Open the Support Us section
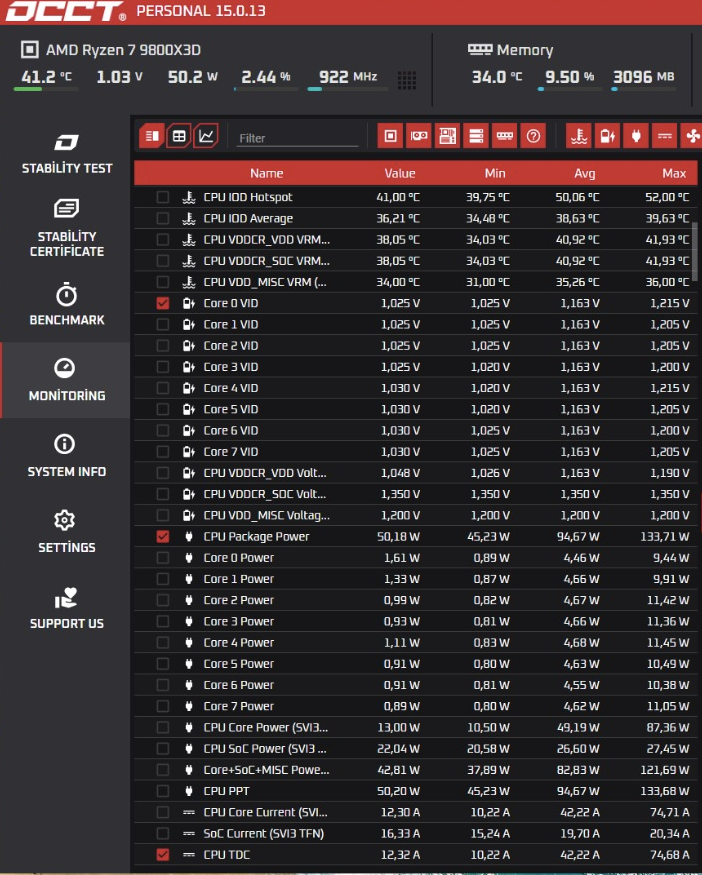702x875 pixels. click(x=66, y=608)
